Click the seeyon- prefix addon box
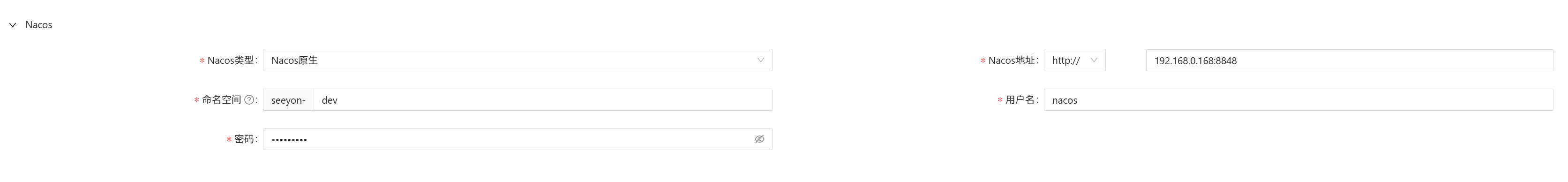The height and width of the screenshot is (182, 1568). point(288,100)
